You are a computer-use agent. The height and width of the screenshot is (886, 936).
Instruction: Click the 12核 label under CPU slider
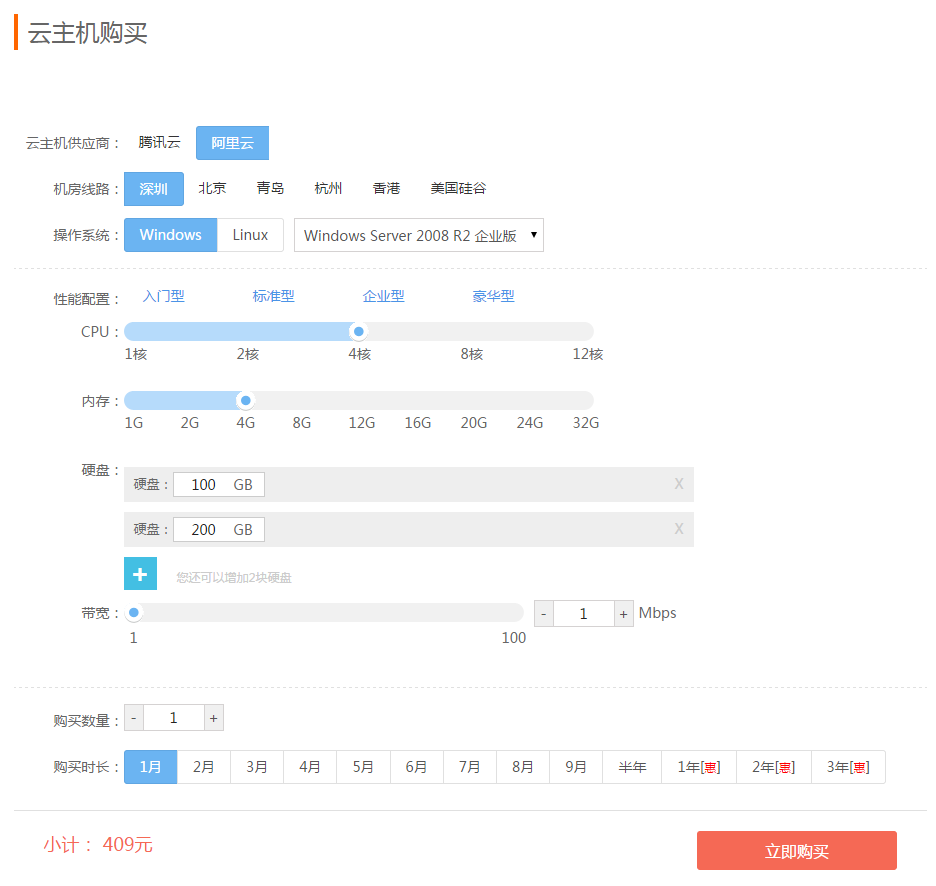pyautogui.click(x=587, y=354)
